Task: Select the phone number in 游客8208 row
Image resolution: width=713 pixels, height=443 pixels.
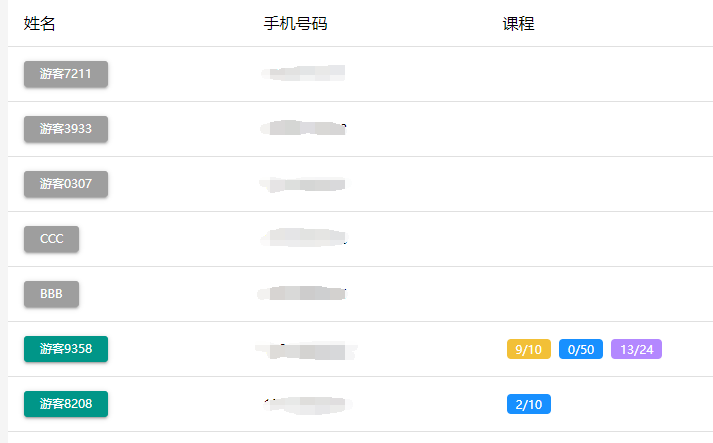Action: (305, 405)
